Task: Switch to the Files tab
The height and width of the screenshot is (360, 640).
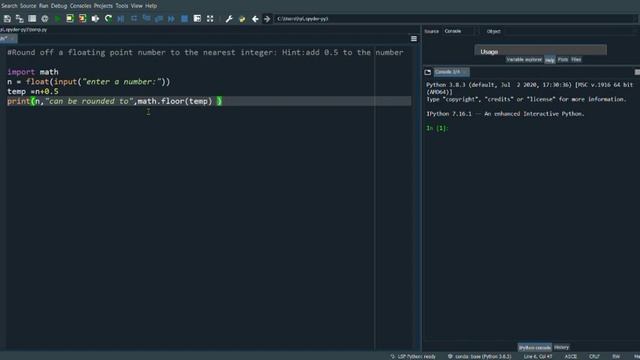Action: [576, 60]
